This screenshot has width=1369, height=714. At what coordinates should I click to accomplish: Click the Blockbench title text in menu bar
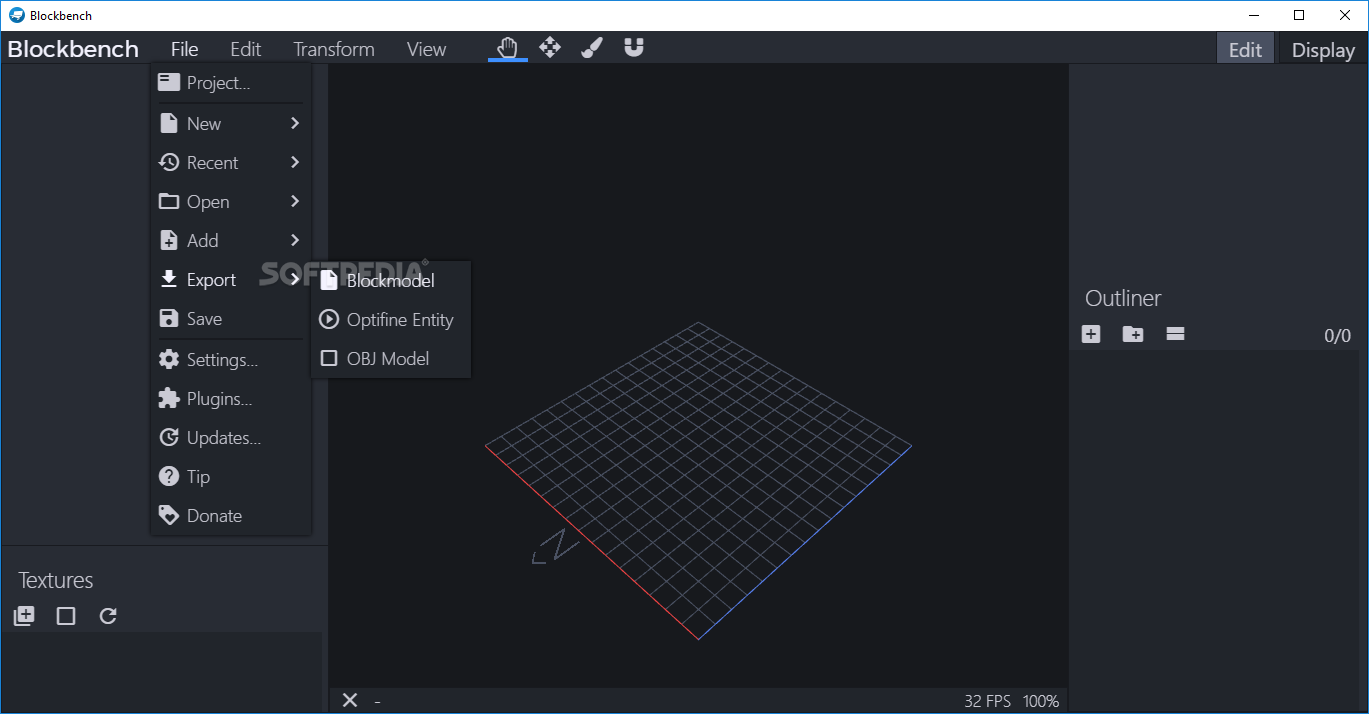click(73, 49)
